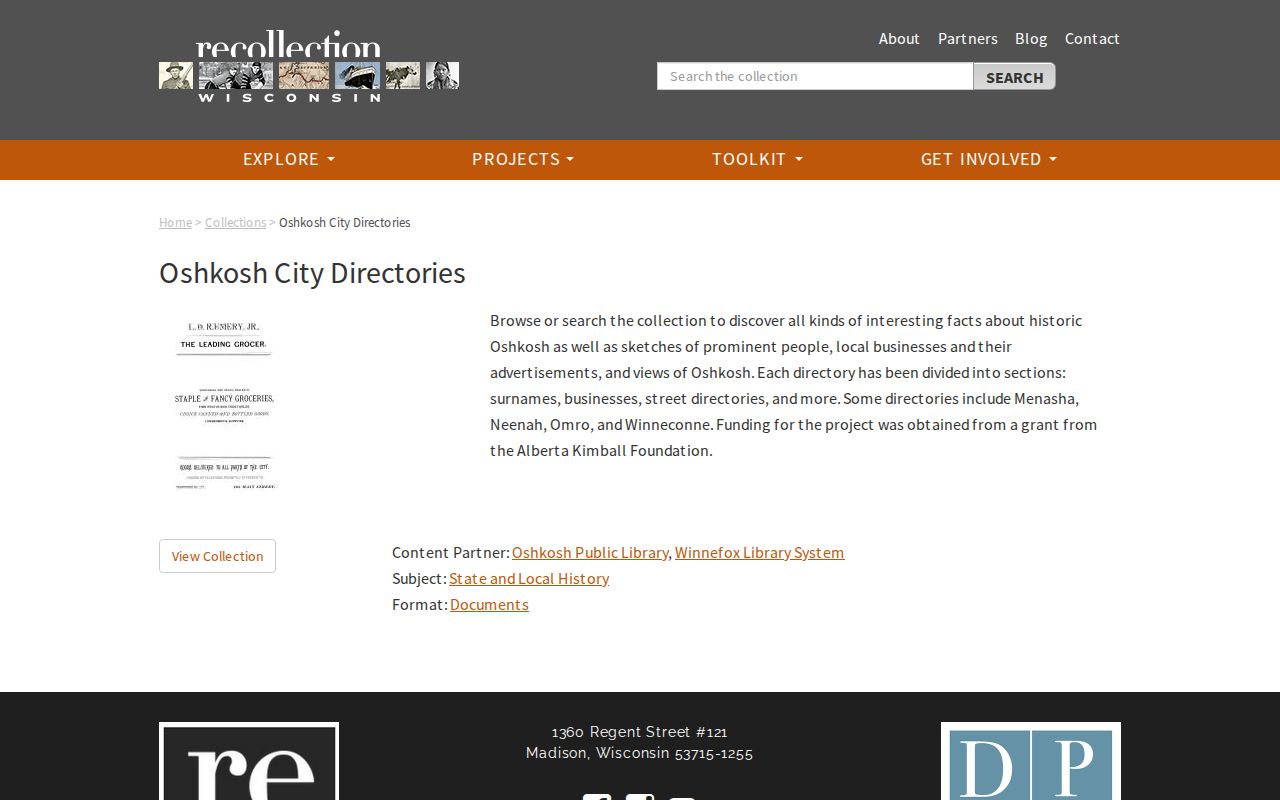The image size is (1280, 800).
Task: Open the PROJECTS dropdown menu
Action: 523,159
